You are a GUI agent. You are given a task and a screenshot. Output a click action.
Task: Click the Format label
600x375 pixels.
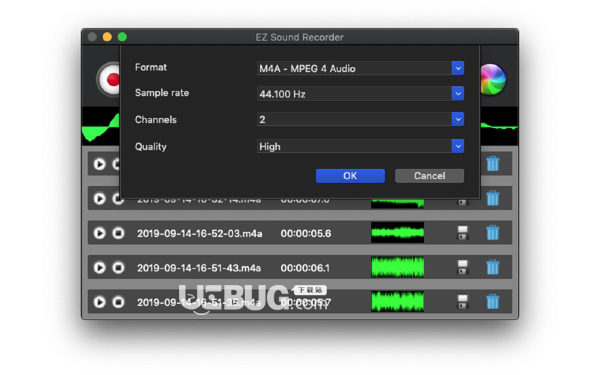151,67
